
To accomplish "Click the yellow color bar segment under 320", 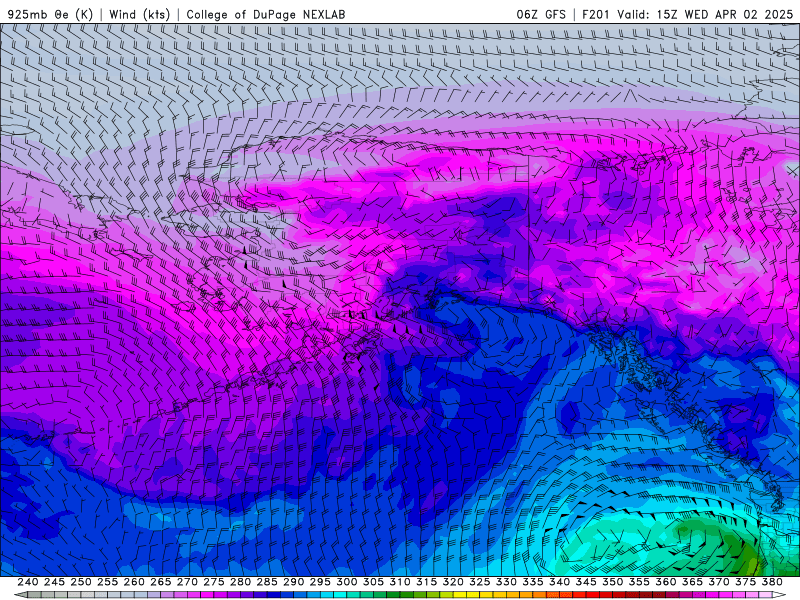I will pyautogui.click(x=460, y=595).
